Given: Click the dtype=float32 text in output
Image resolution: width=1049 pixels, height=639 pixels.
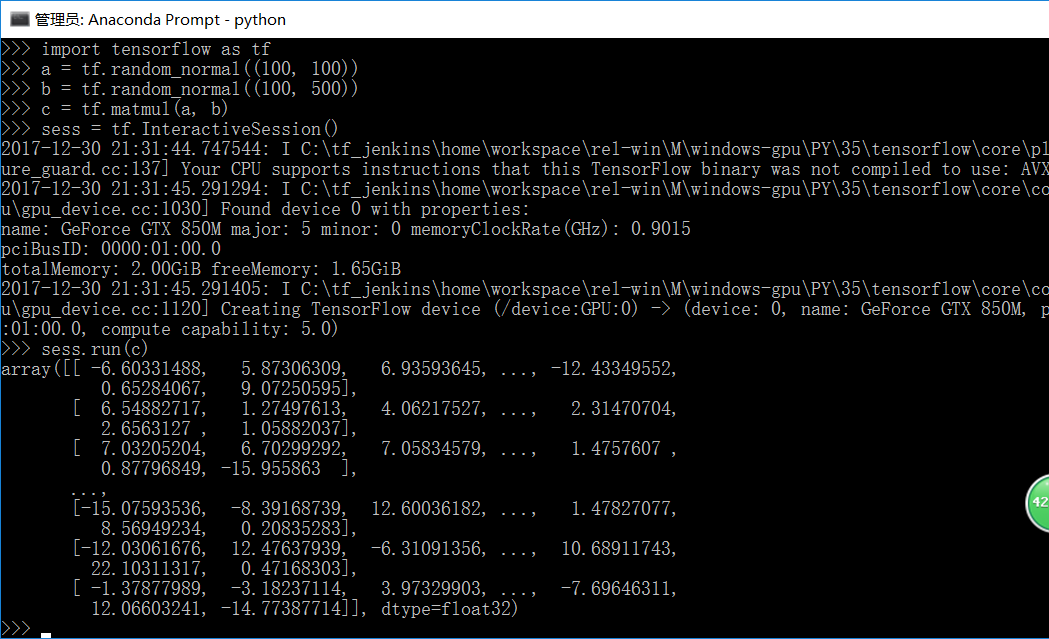Looking at the screenshot, I should click(450, 609).
